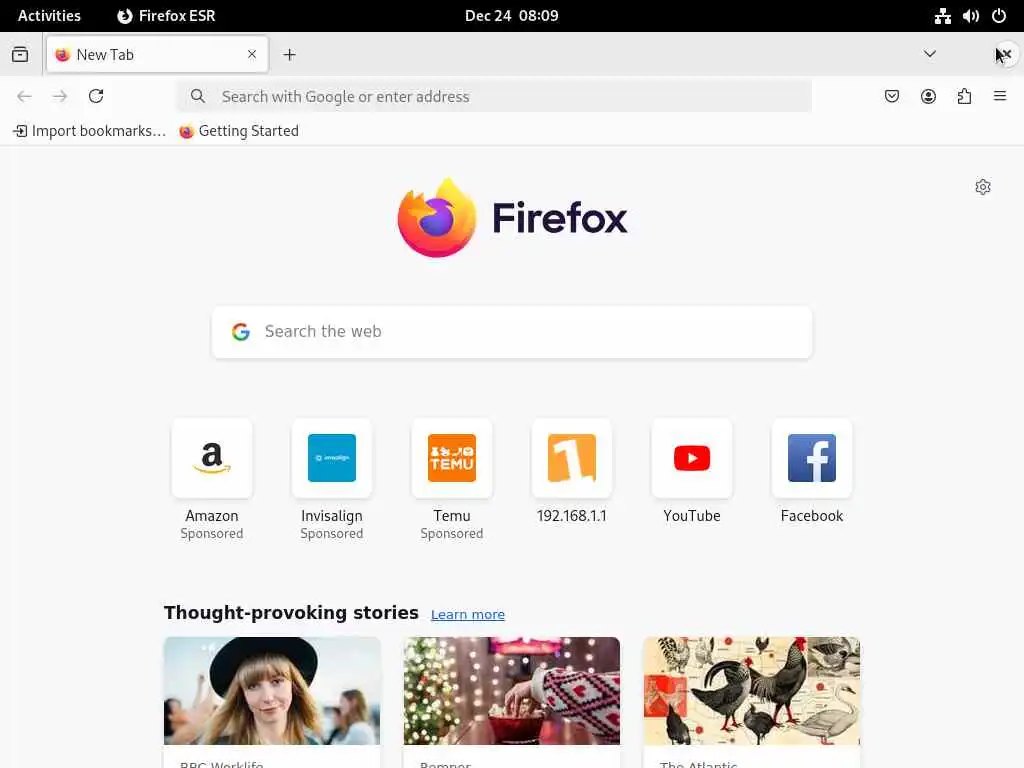The image size is (1024, 768).
Task: Click the address bar search field
Action: click(494, 97)
